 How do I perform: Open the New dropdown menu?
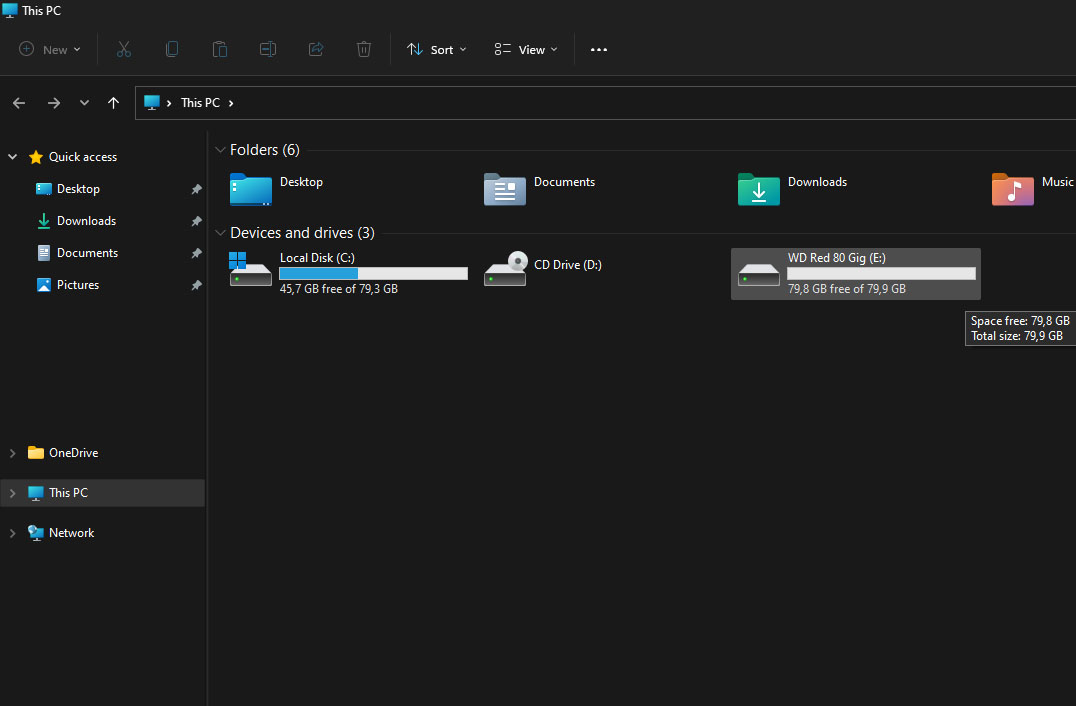(50, 49)
